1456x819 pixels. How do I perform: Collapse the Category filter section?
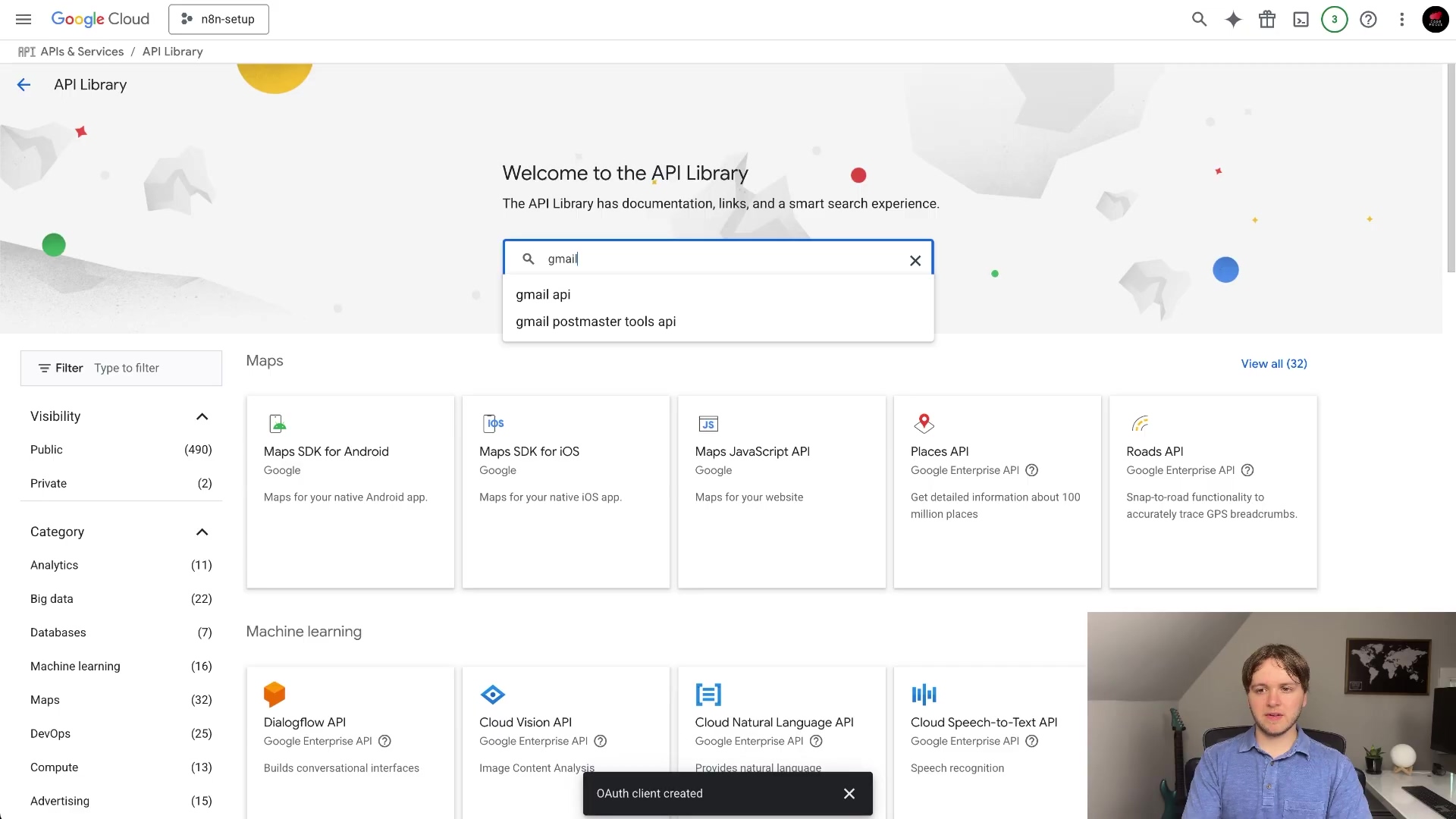click(x=202, y=532)
